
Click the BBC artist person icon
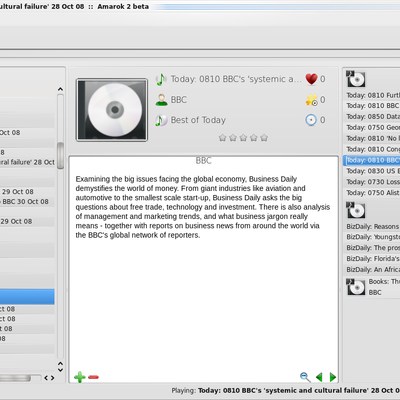(162, 100)
